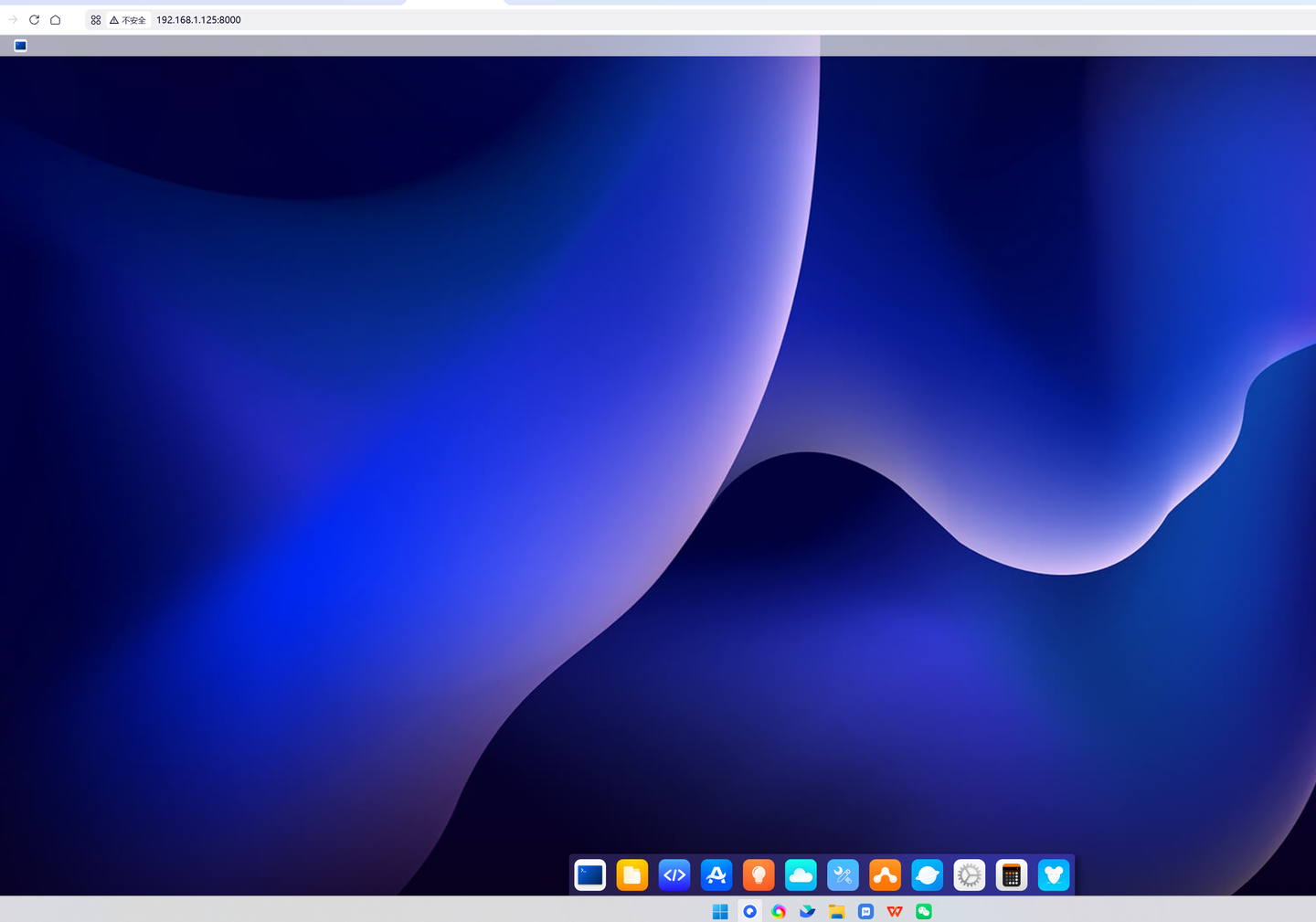Open the Windows Start menu
Viewport: 1316px width, 922px height.
pyautogui.click(x=720, y=911)
